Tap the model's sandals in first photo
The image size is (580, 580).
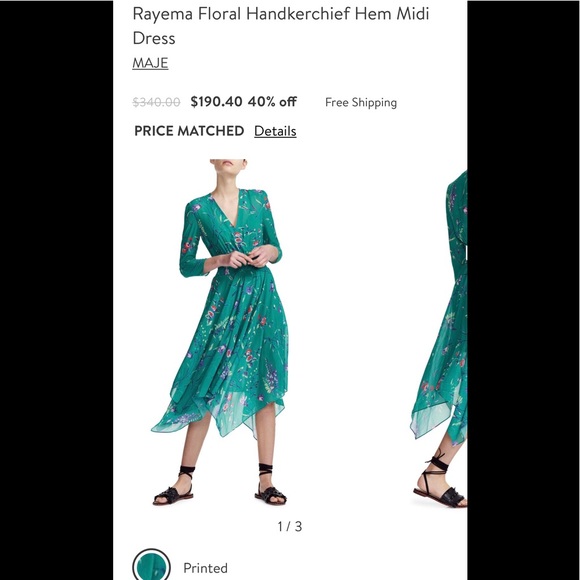[x=220, y=486]
